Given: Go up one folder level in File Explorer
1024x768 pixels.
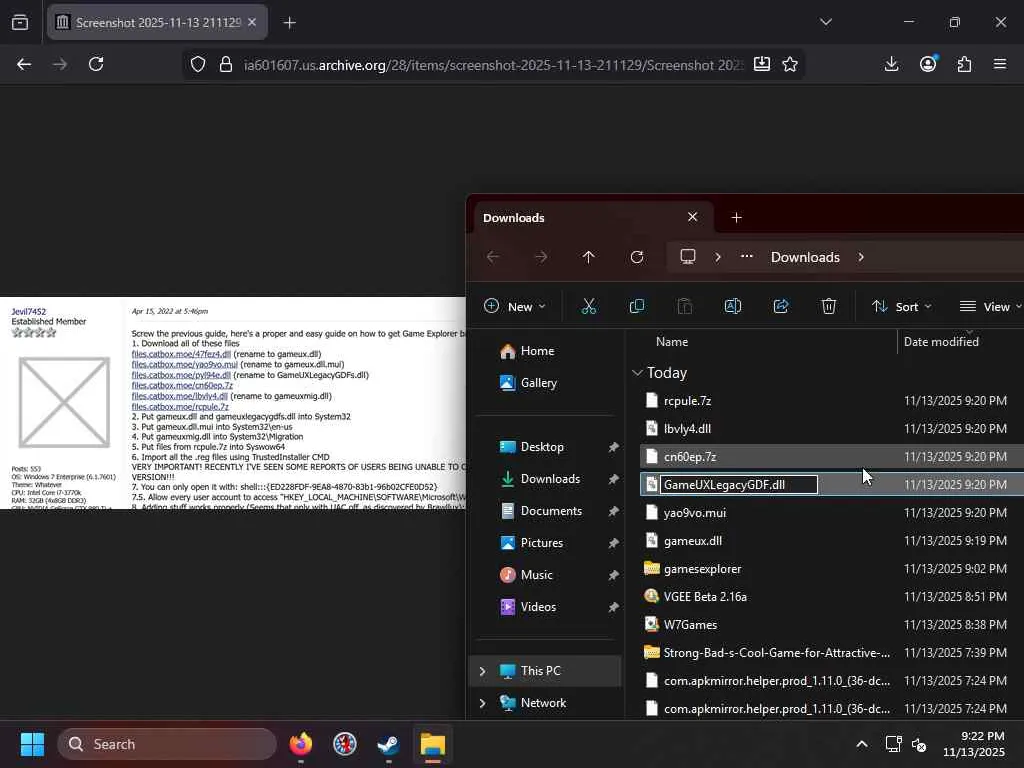Looking at the screenshot, I should pyautogui.click(x=588, y=257).
